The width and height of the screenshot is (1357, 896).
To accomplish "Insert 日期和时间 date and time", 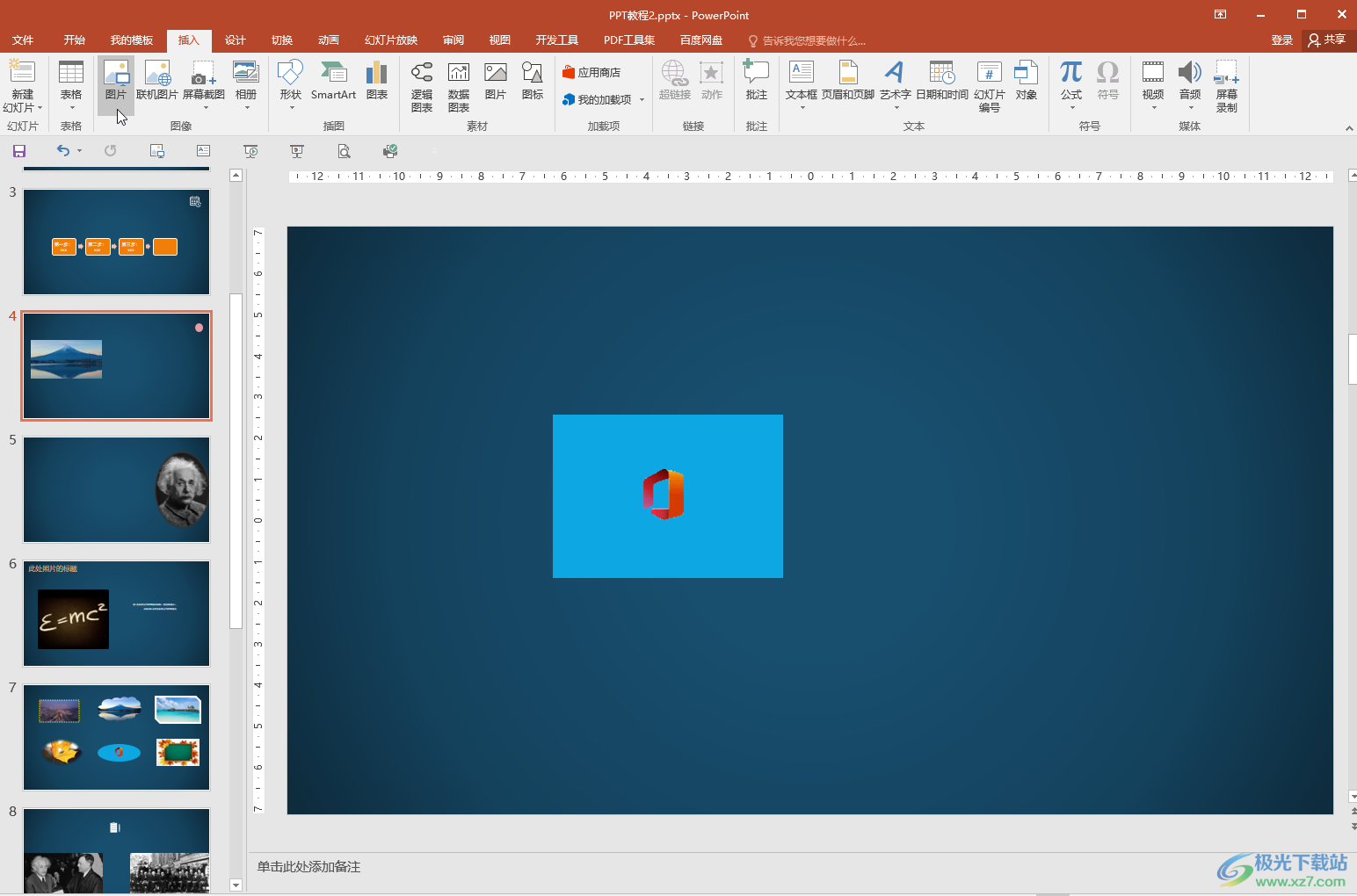I will 942,81.
